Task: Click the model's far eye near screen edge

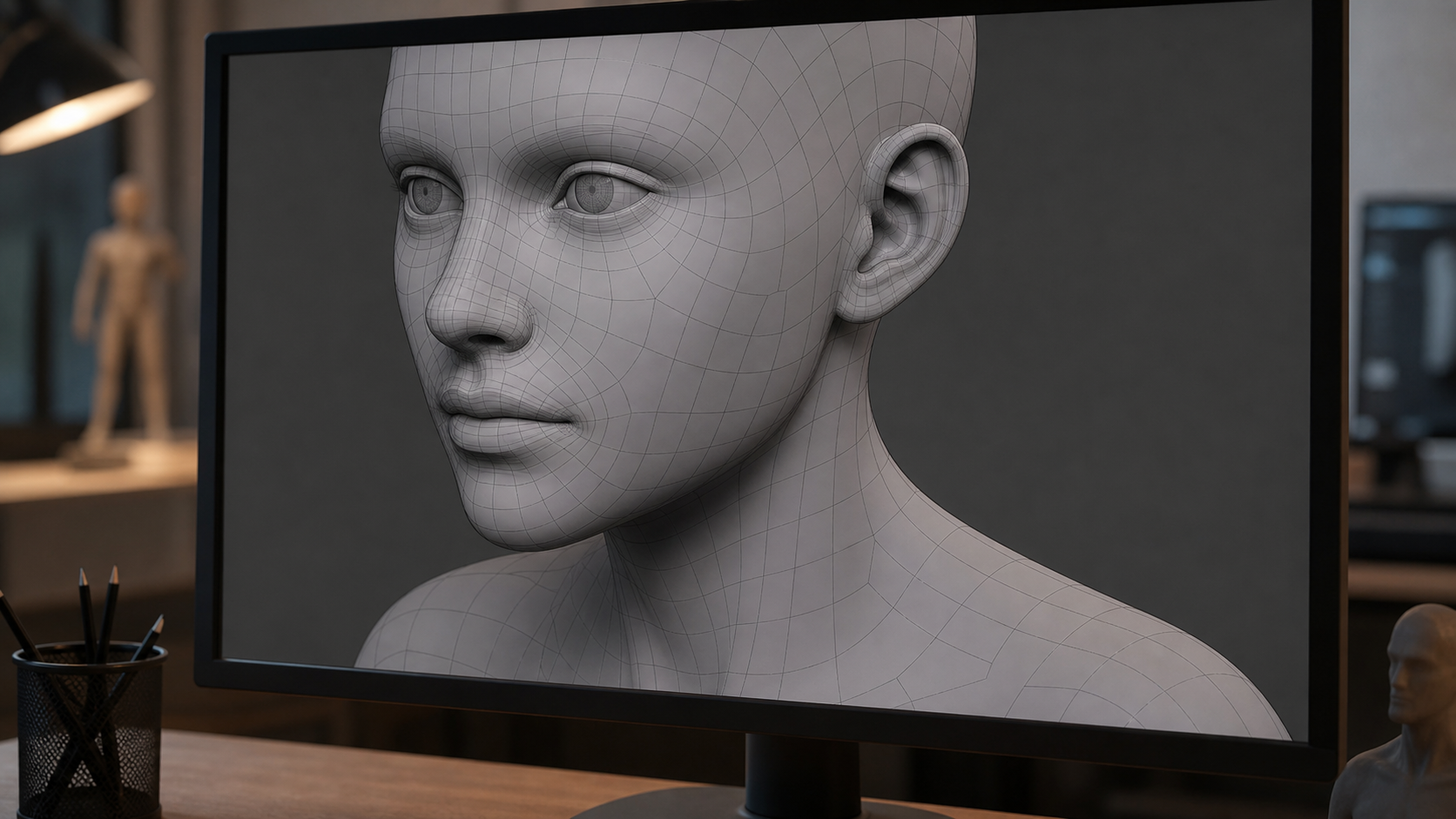Action: click(430, 192)
